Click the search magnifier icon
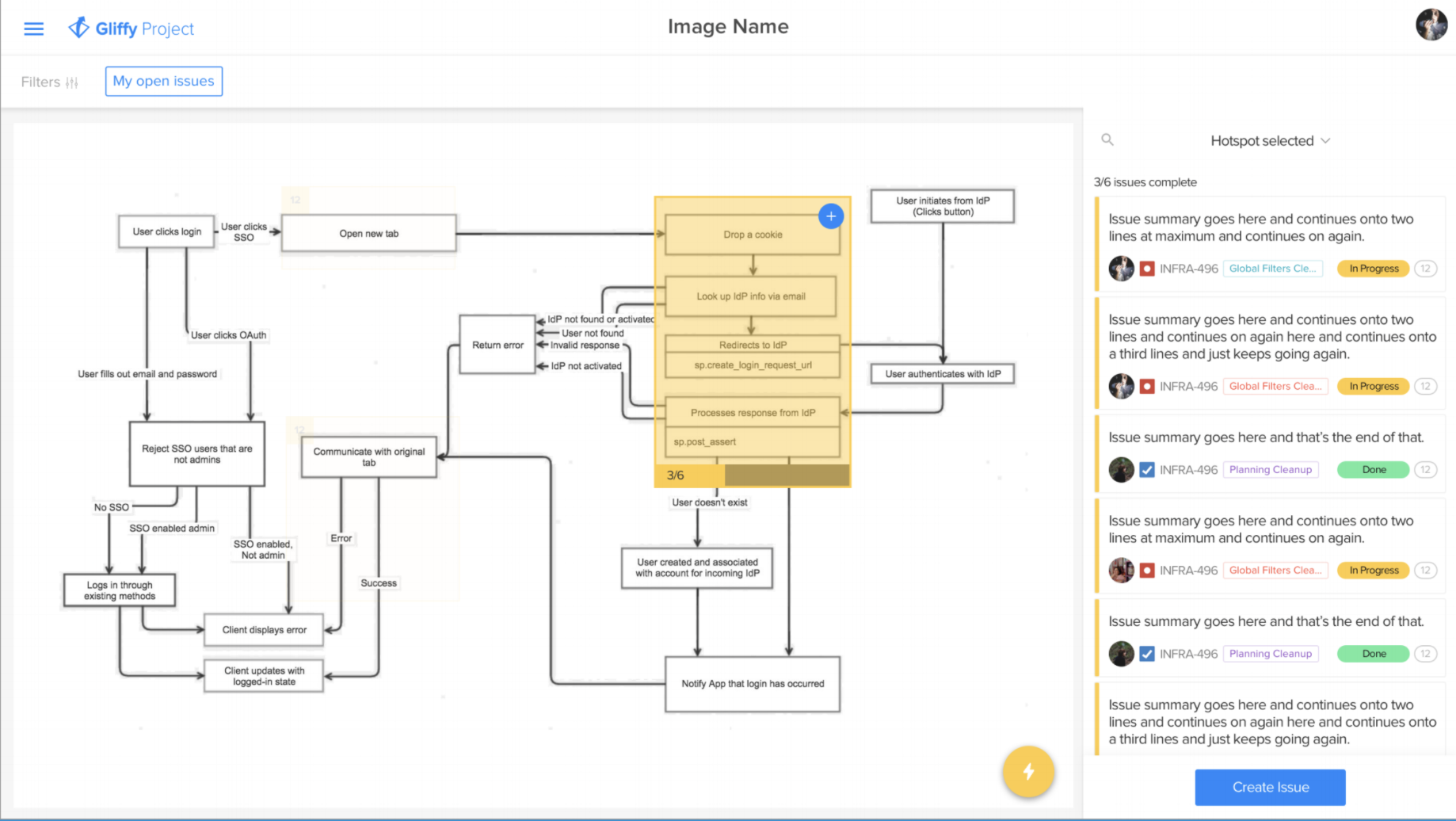This screenshot has height=821, width=1456. pyautogui.click(x=1107, y=139)
